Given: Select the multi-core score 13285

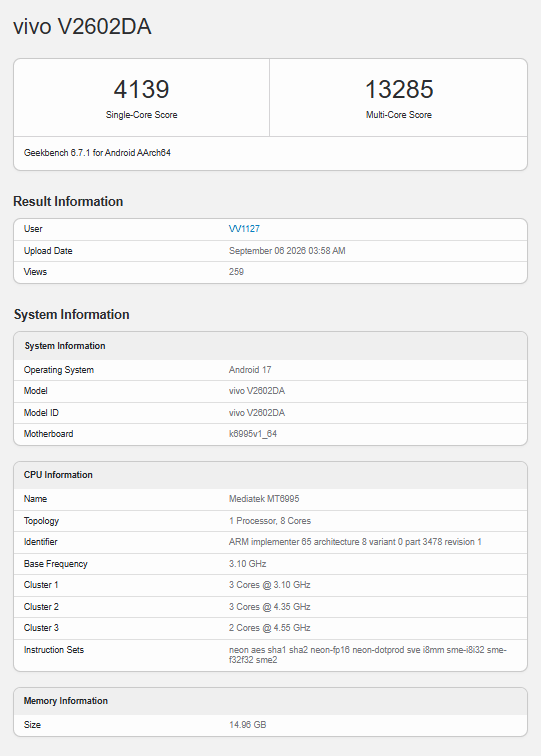Looking at the screenshot, I should [x=399, y=89].
